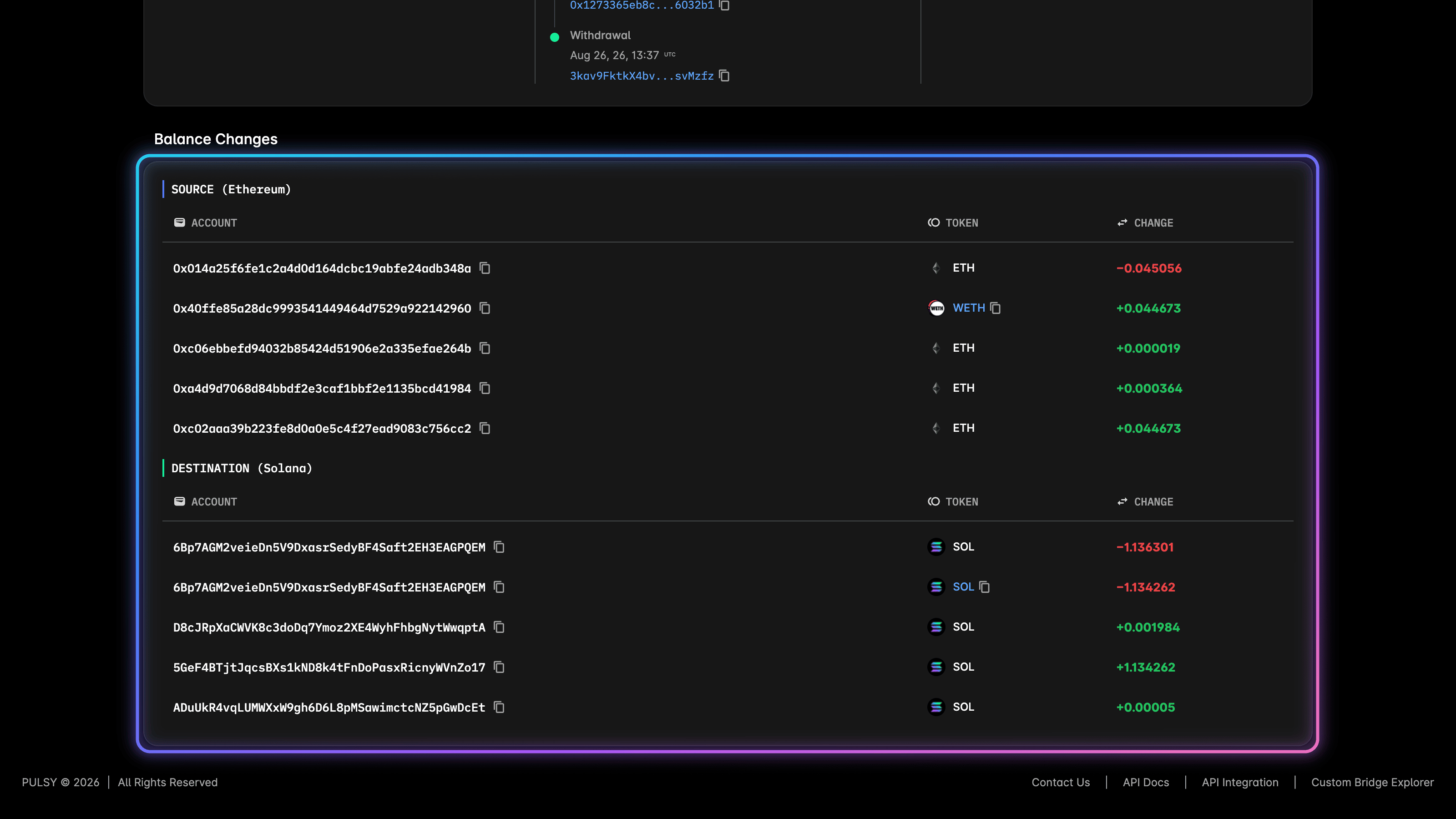The width and height of the screenshot is (1456, 819).
Task: Click the ETH logo in the +0.000019 row
Action: pos(936,348)
